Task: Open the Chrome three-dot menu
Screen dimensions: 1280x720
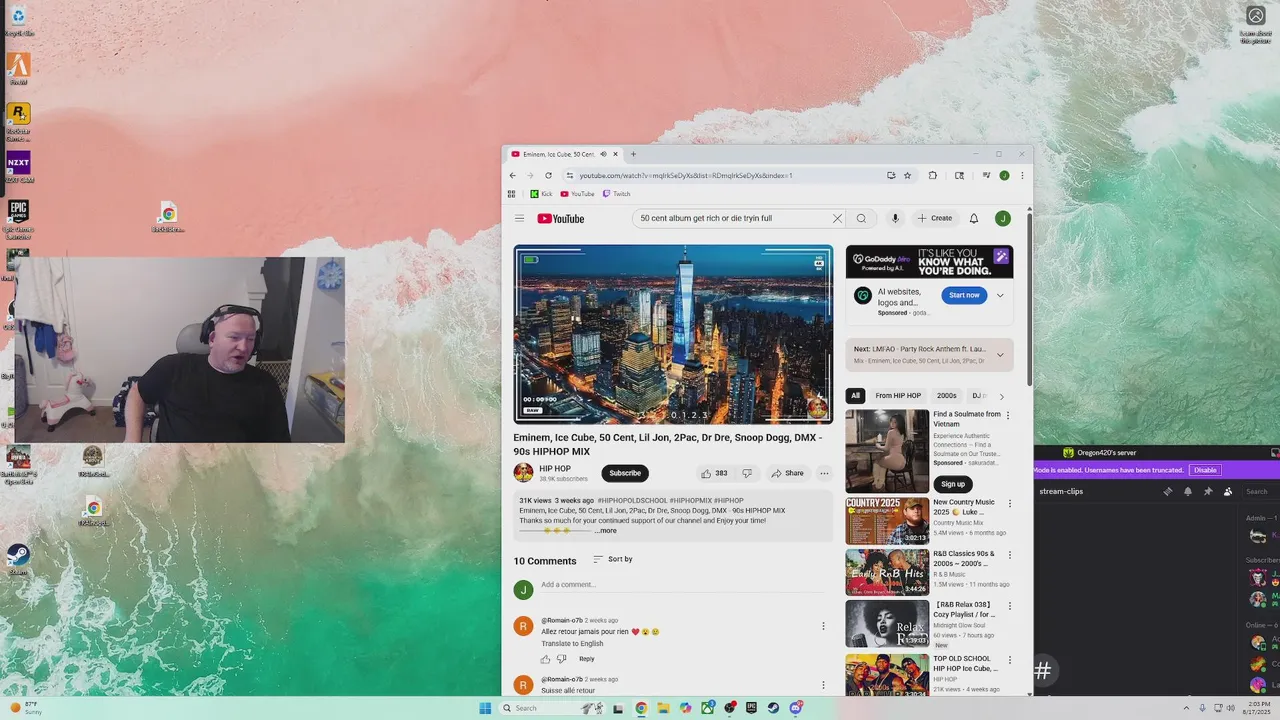Action: tap(1021, 175)
